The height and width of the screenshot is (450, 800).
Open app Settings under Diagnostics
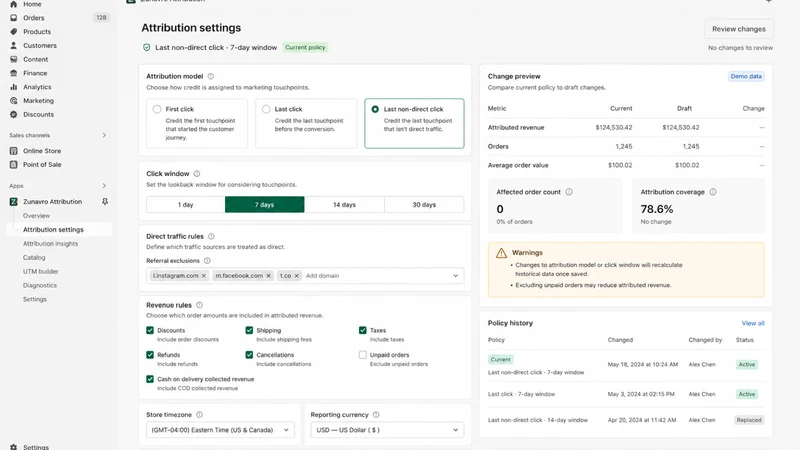pos(35,299)
